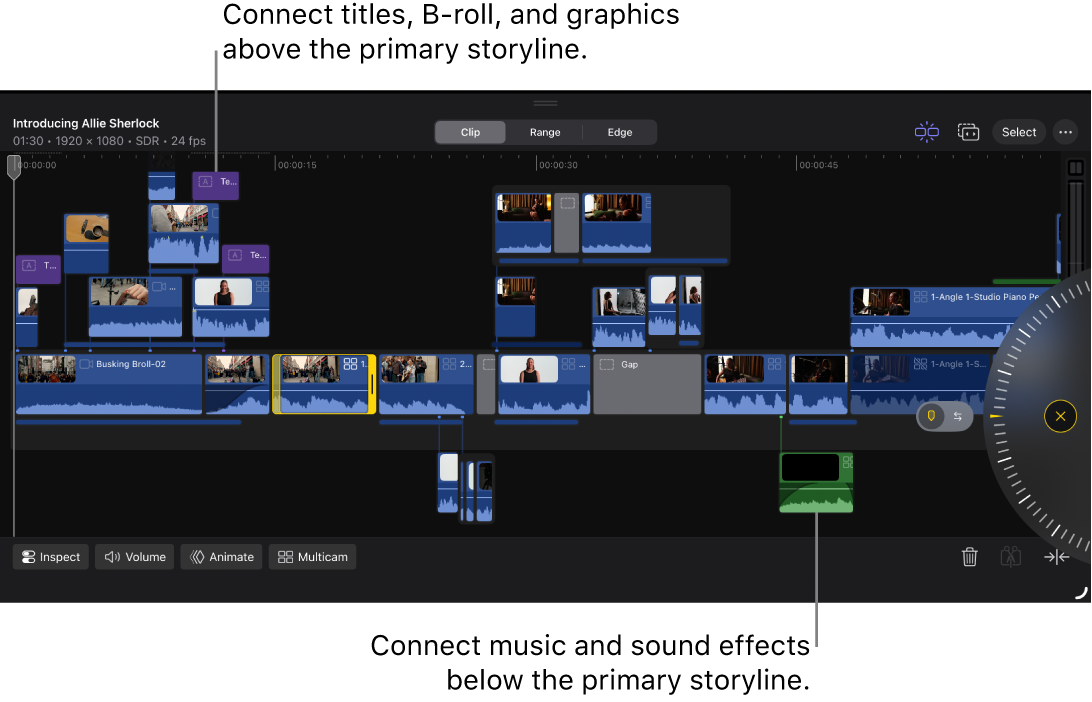Switch to Edge trimming mode
This screenshot has width=1092, height=702.
(x=619, y=131)
